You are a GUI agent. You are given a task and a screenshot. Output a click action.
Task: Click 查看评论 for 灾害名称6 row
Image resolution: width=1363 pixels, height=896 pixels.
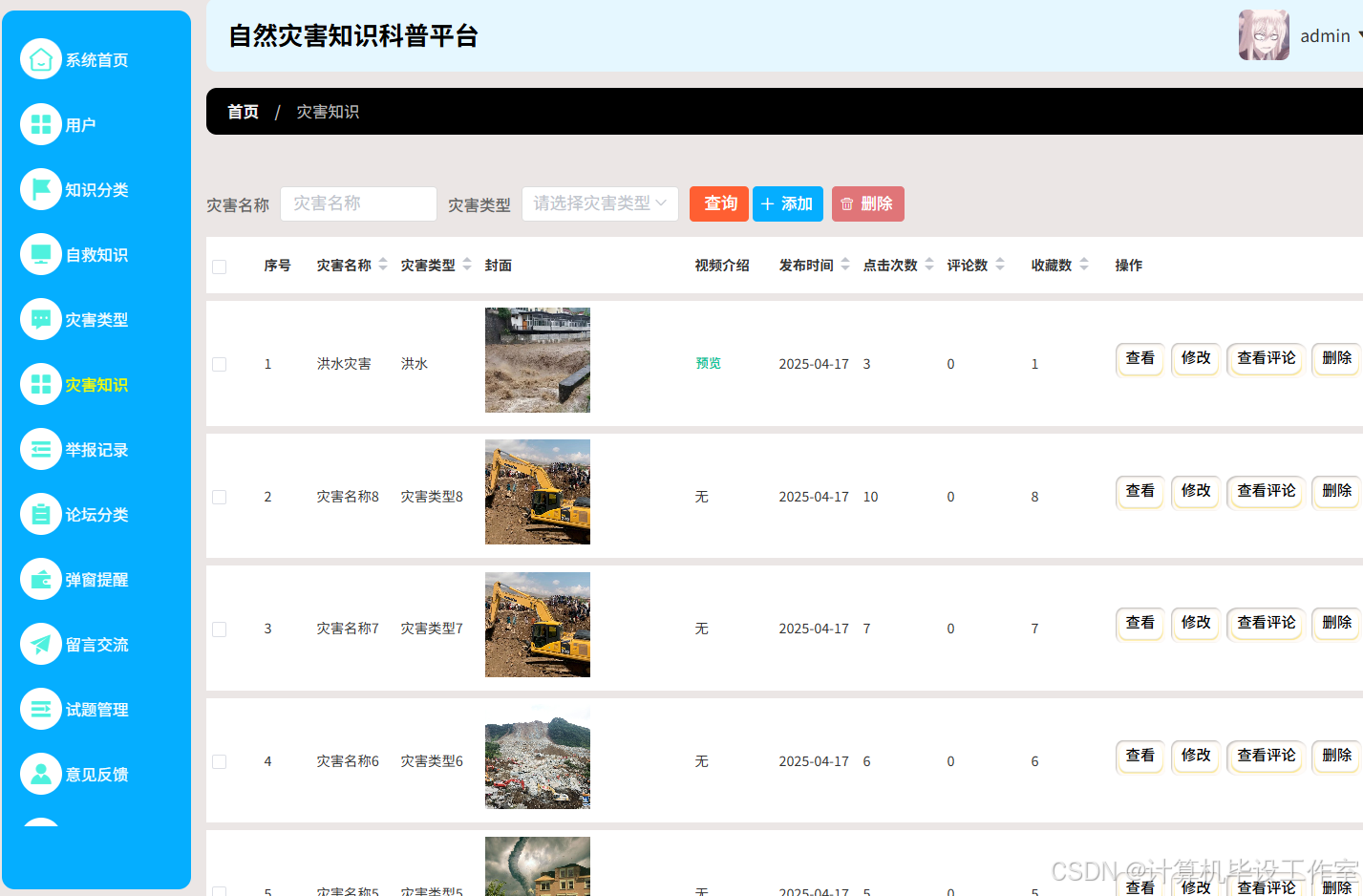[x=1267, y=756]
